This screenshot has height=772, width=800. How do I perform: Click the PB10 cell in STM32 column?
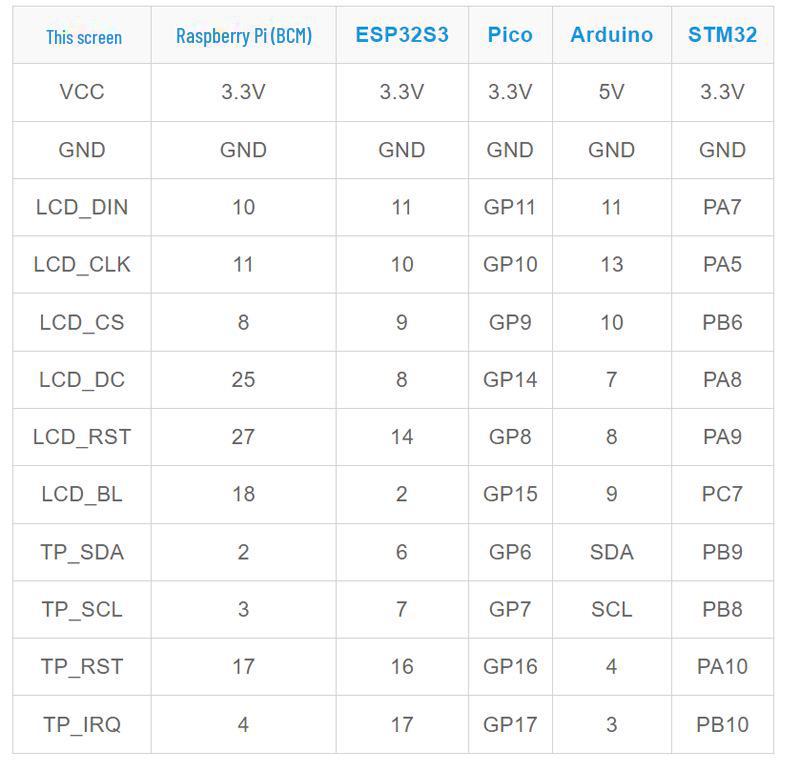point(722,725)
